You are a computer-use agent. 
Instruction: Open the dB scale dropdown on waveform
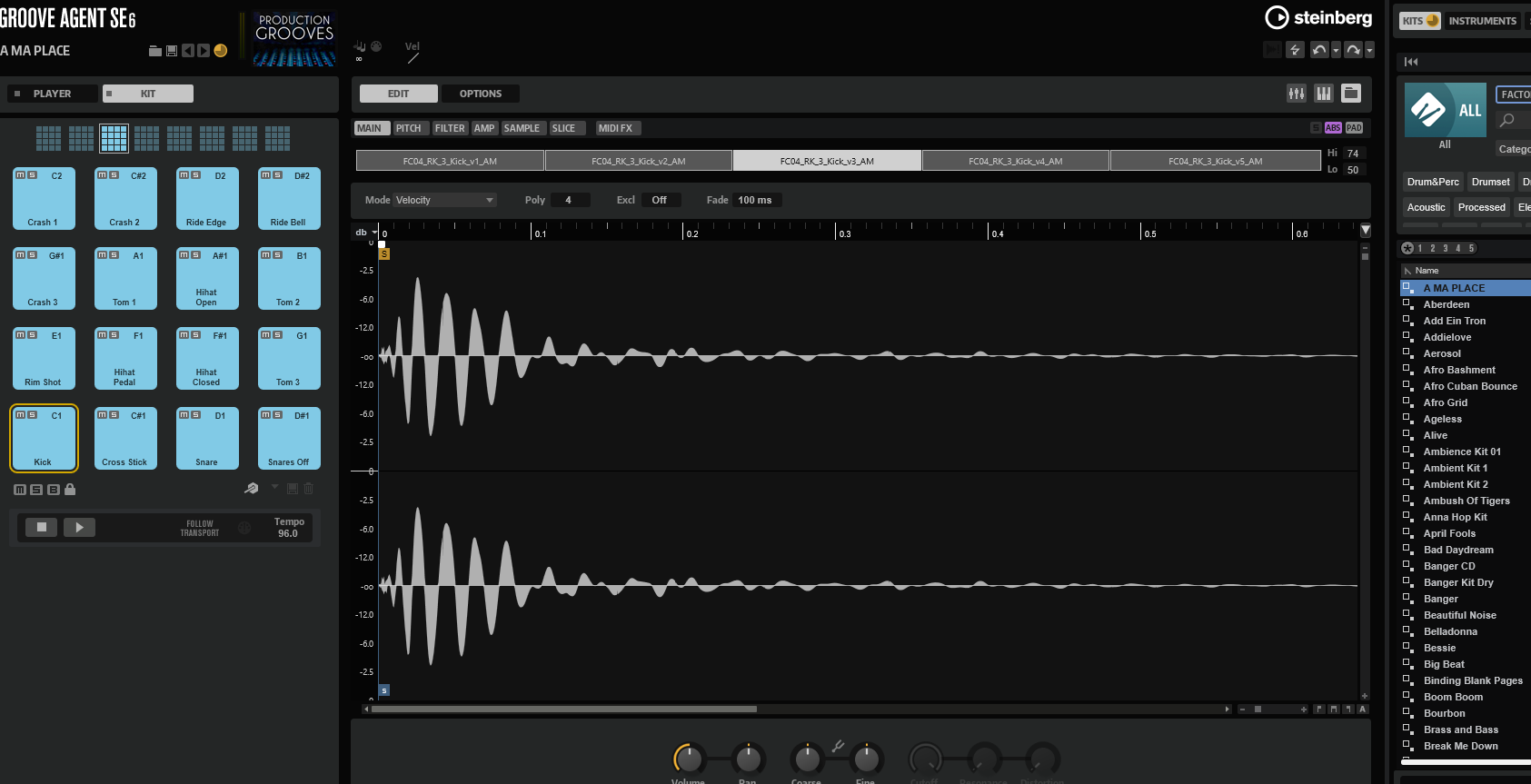tap(374, 233)
